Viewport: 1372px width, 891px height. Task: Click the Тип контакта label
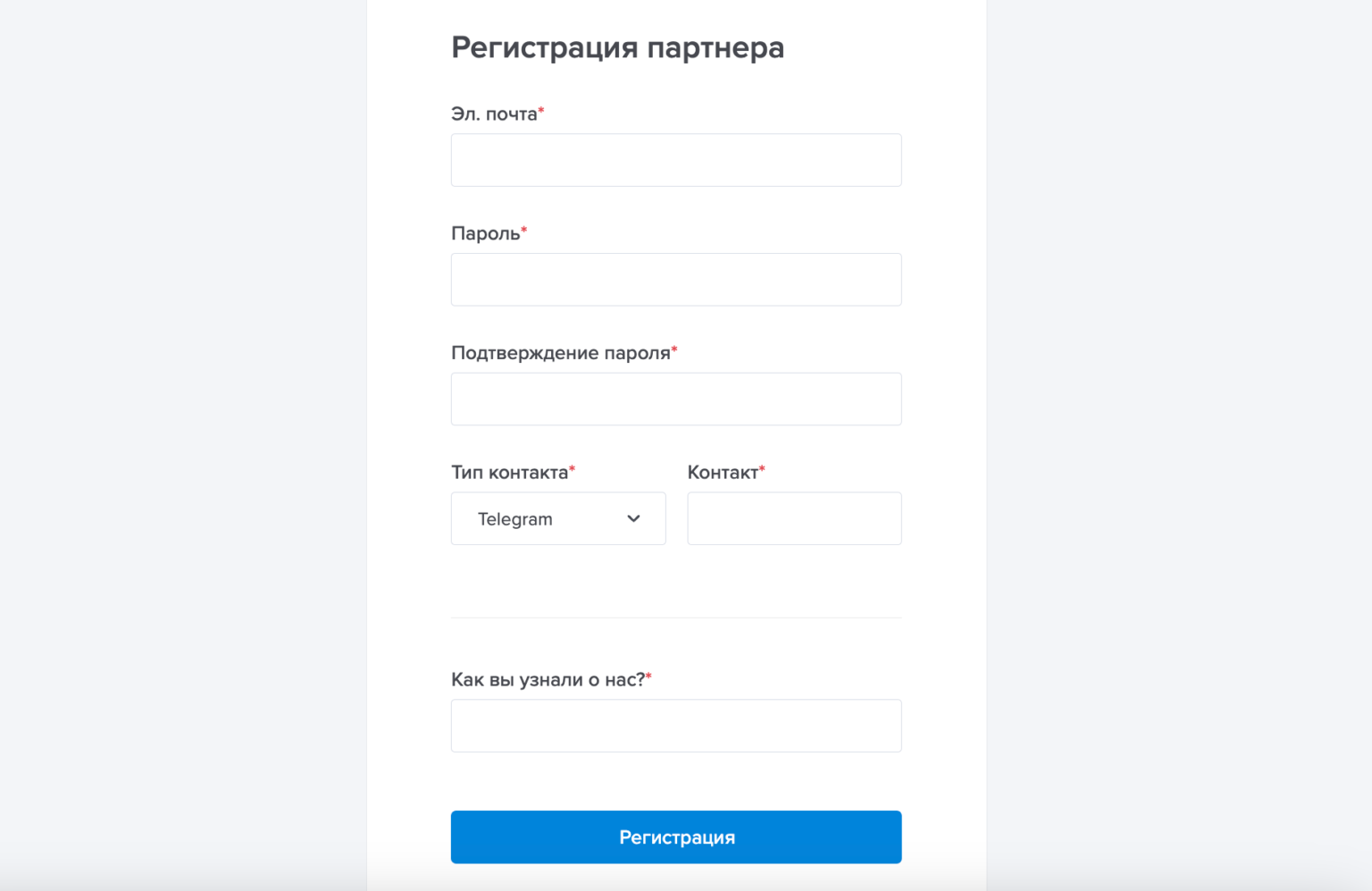(x=509, y=473)
